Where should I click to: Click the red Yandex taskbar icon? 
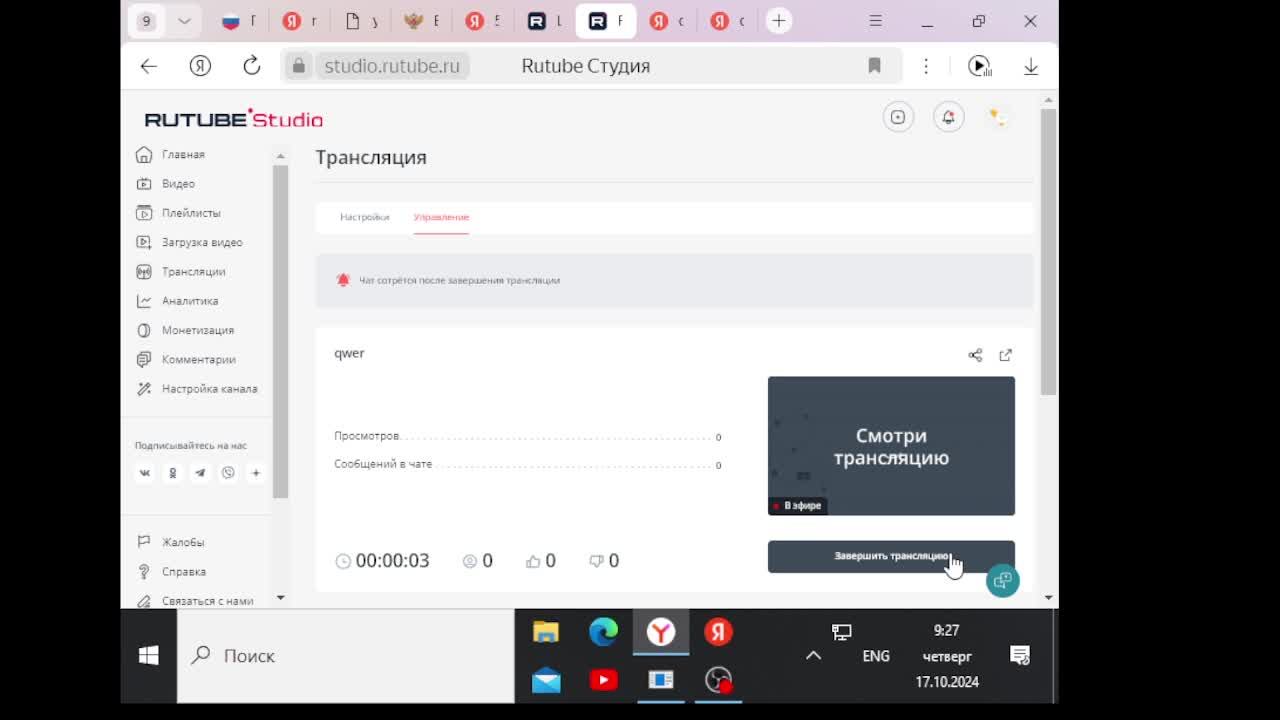click(x=718, y=632)
